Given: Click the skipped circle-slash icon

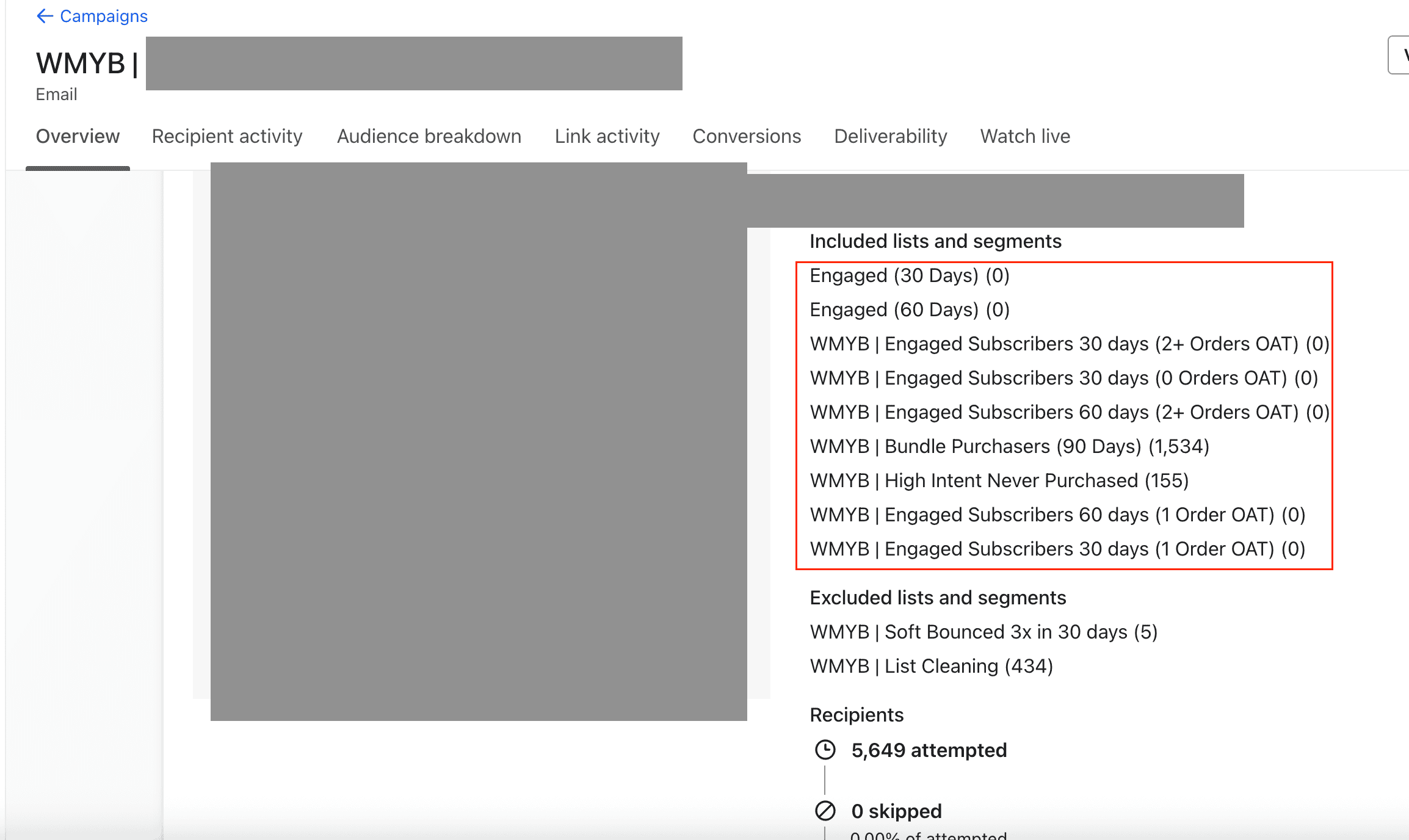Looking at the screenshot, I should click(x=825, y=811).
